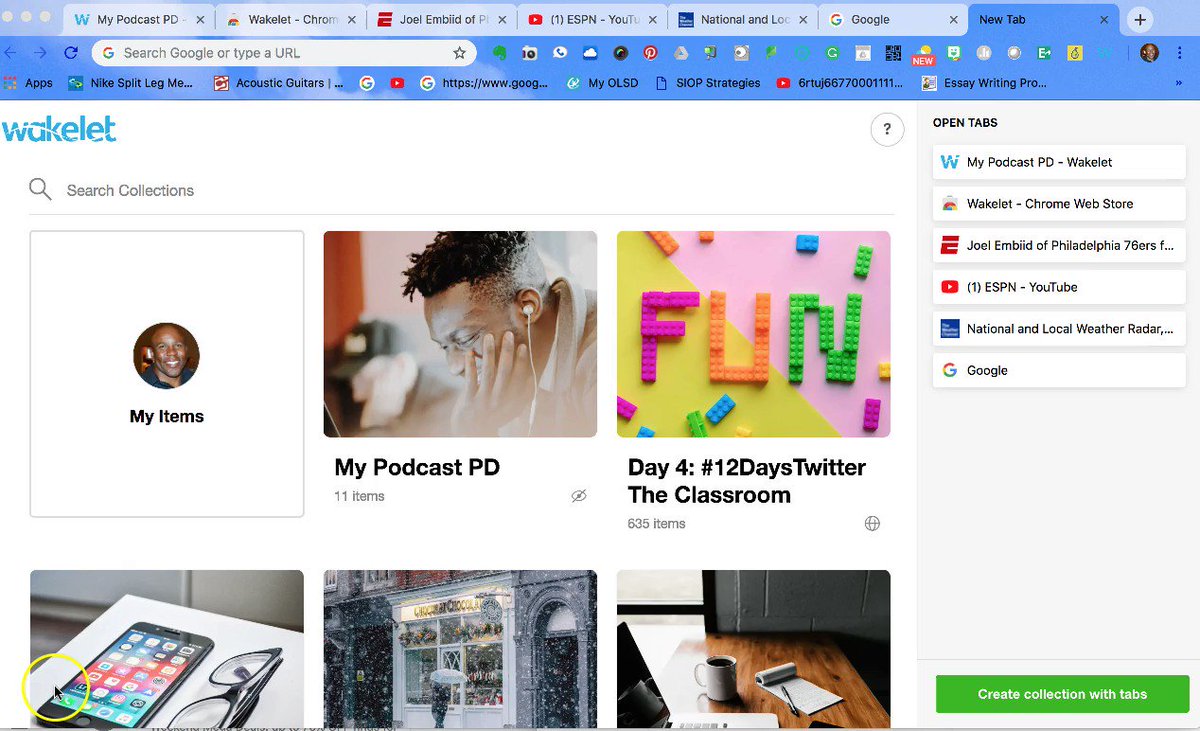Click the coffee desk thumbnail
1200x731 pixels.
pos(753,649)
